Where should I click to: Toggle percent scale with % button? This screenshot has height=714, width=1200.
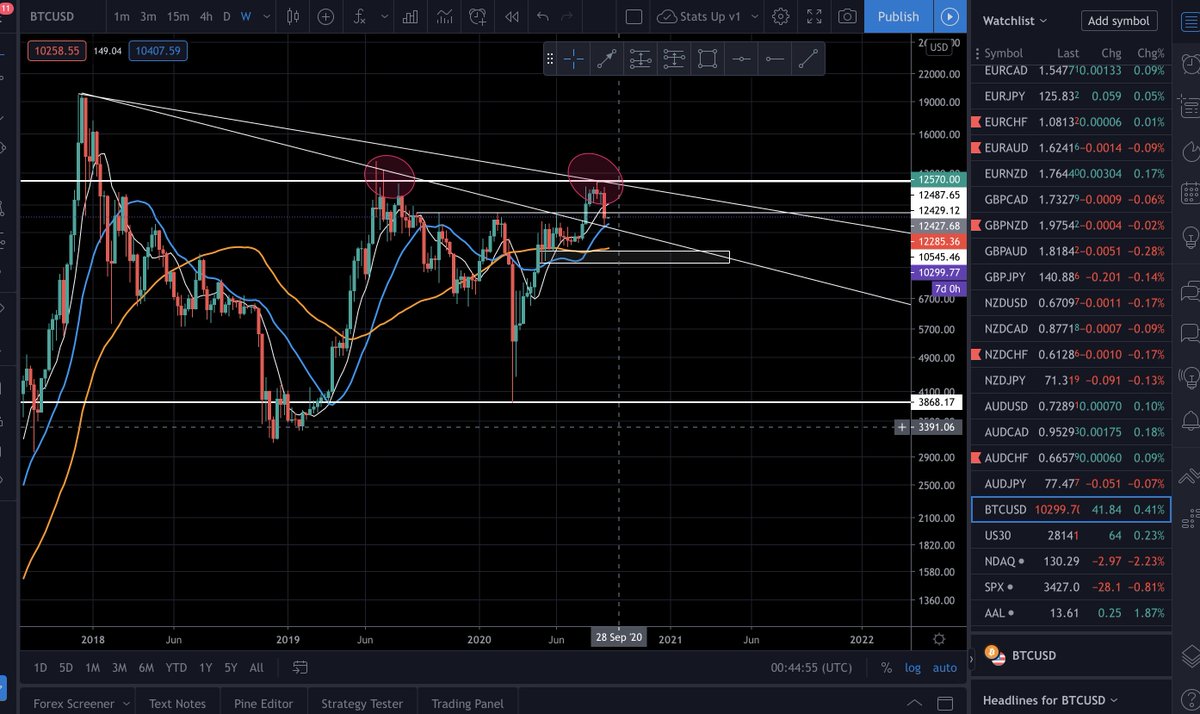click(886, 667)
